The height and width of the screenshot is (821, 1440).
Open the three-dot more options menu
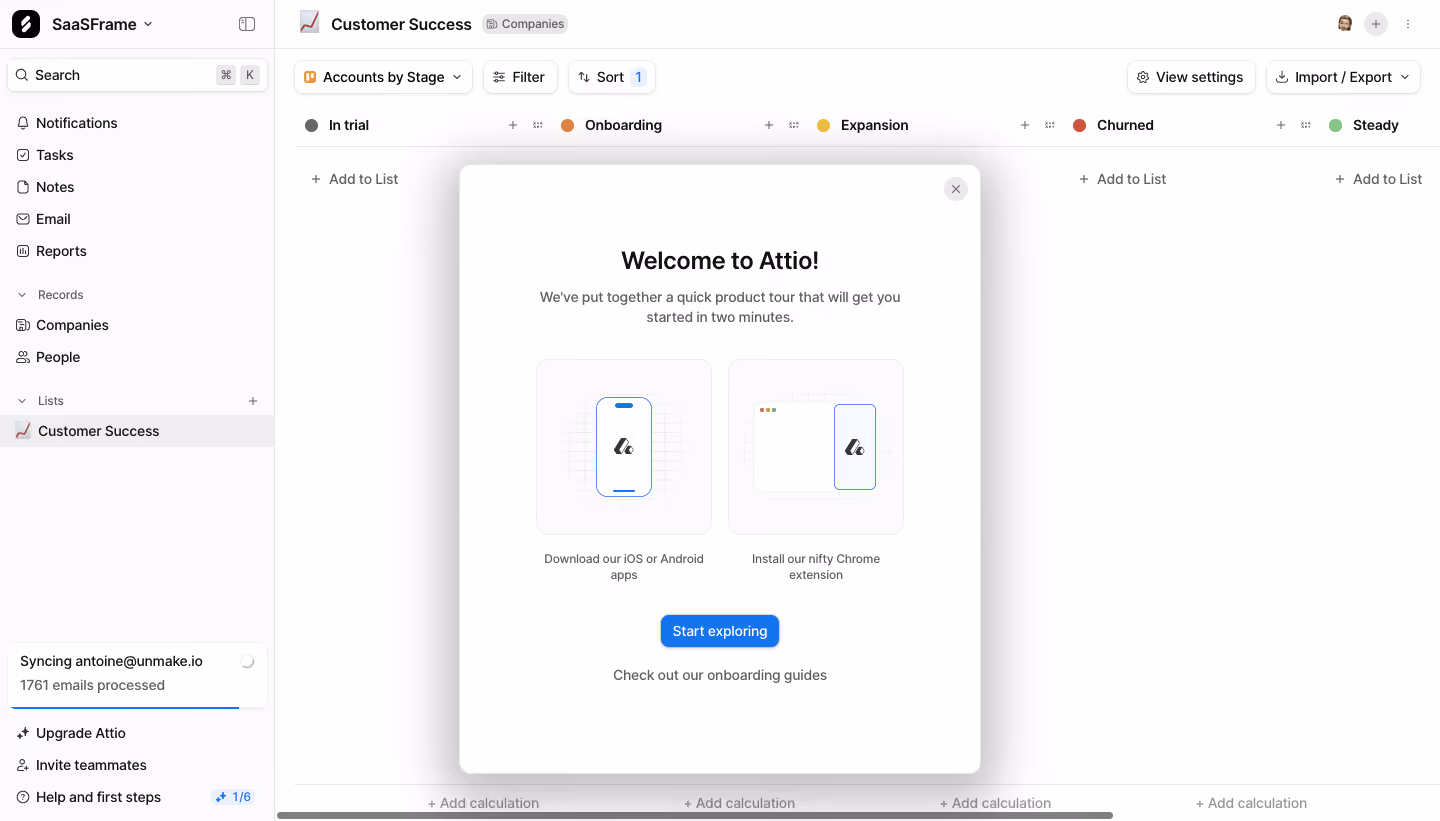coord(1408,24)
